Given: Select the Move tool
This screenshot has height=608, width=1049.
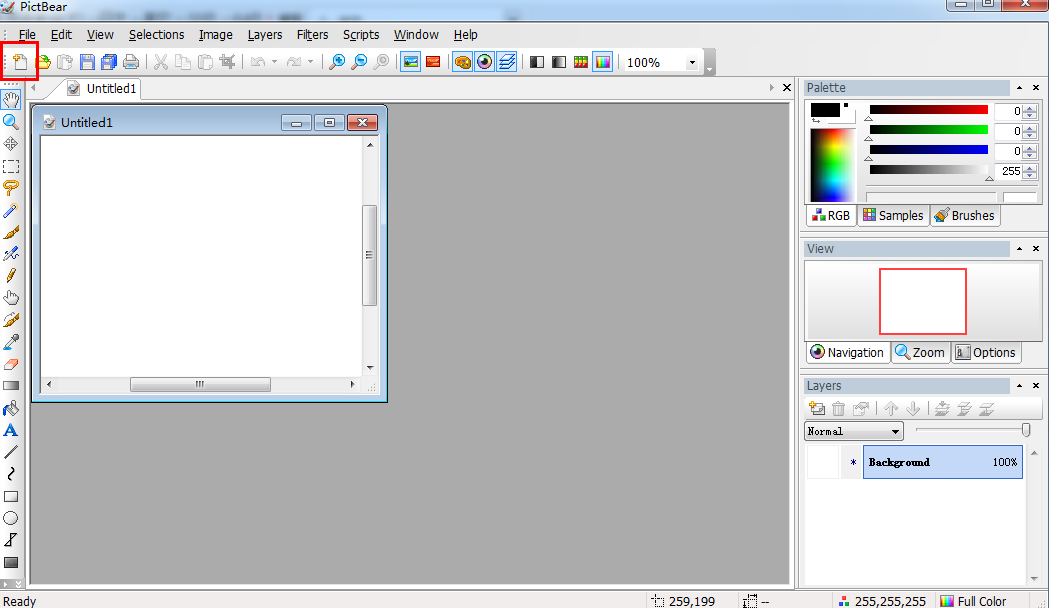Looking at the screenshot, I should point(11,144).
